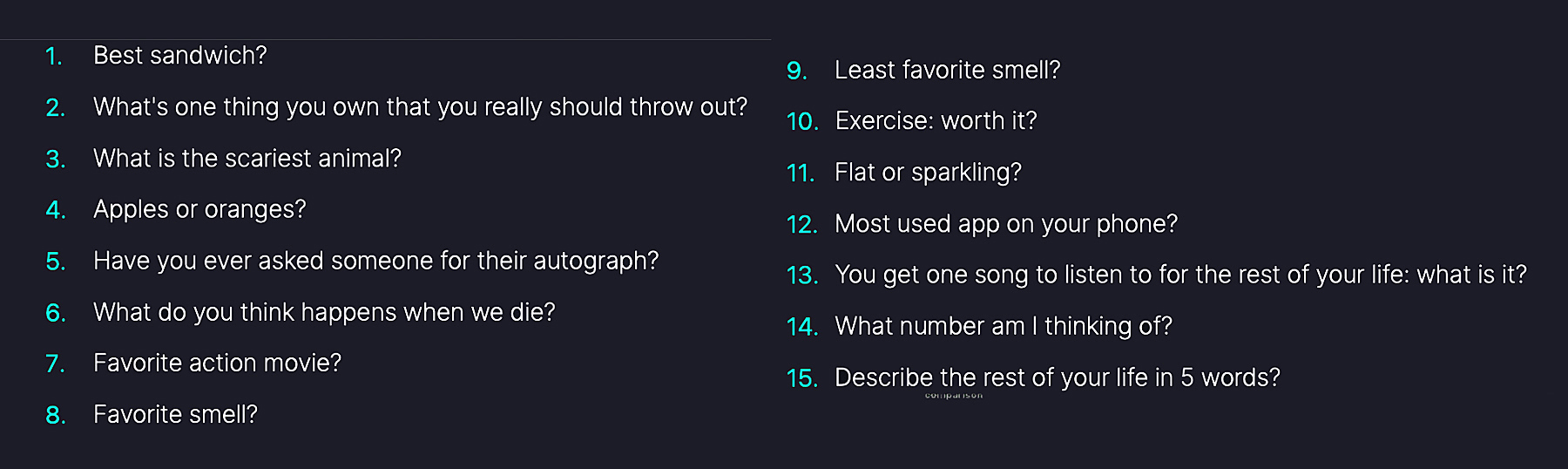Select the question about throwing something out
The image size is (1568, 469).
[x=420, y=107]
